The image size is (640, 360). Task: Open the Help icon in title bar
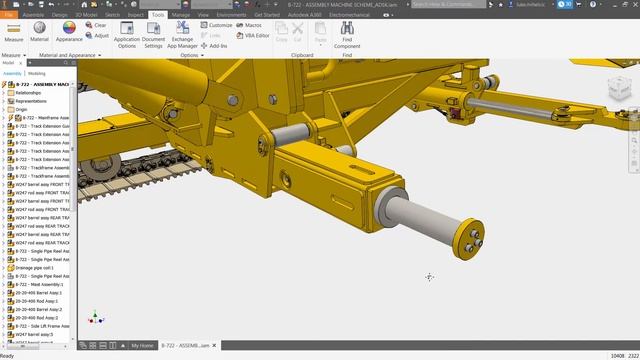point(593,4)
